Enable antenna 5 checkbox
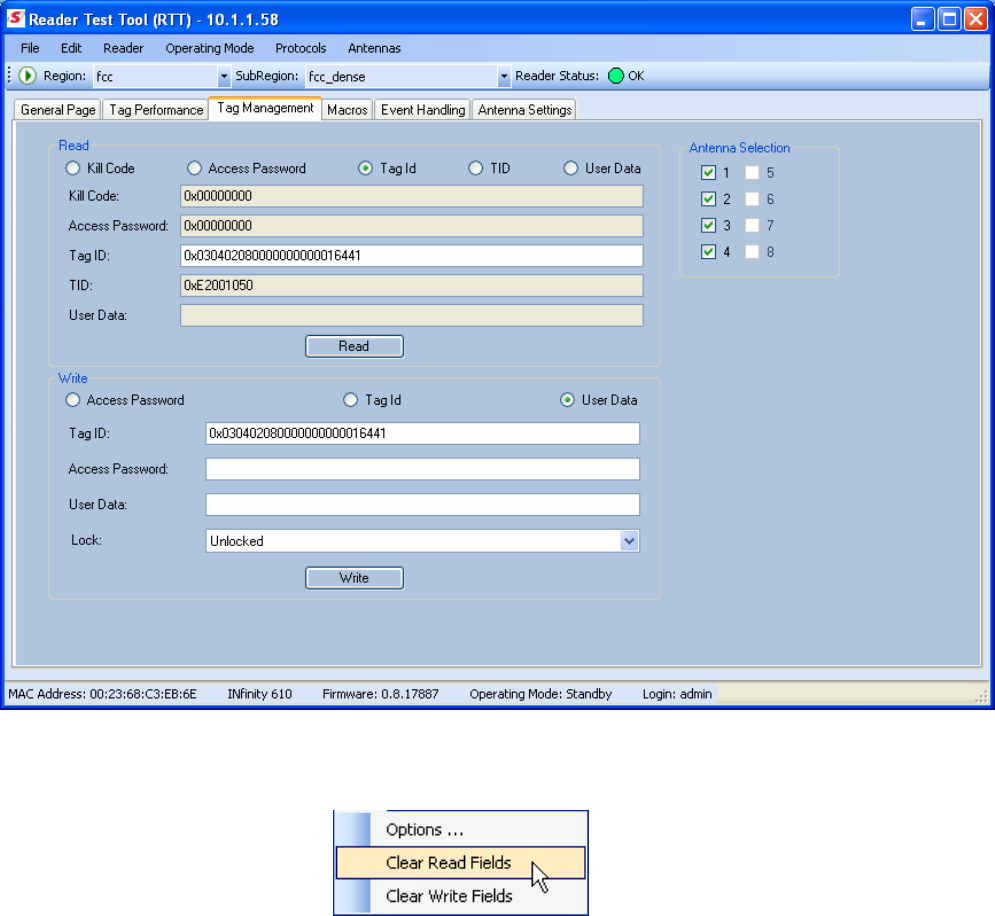 pos(752,172)
